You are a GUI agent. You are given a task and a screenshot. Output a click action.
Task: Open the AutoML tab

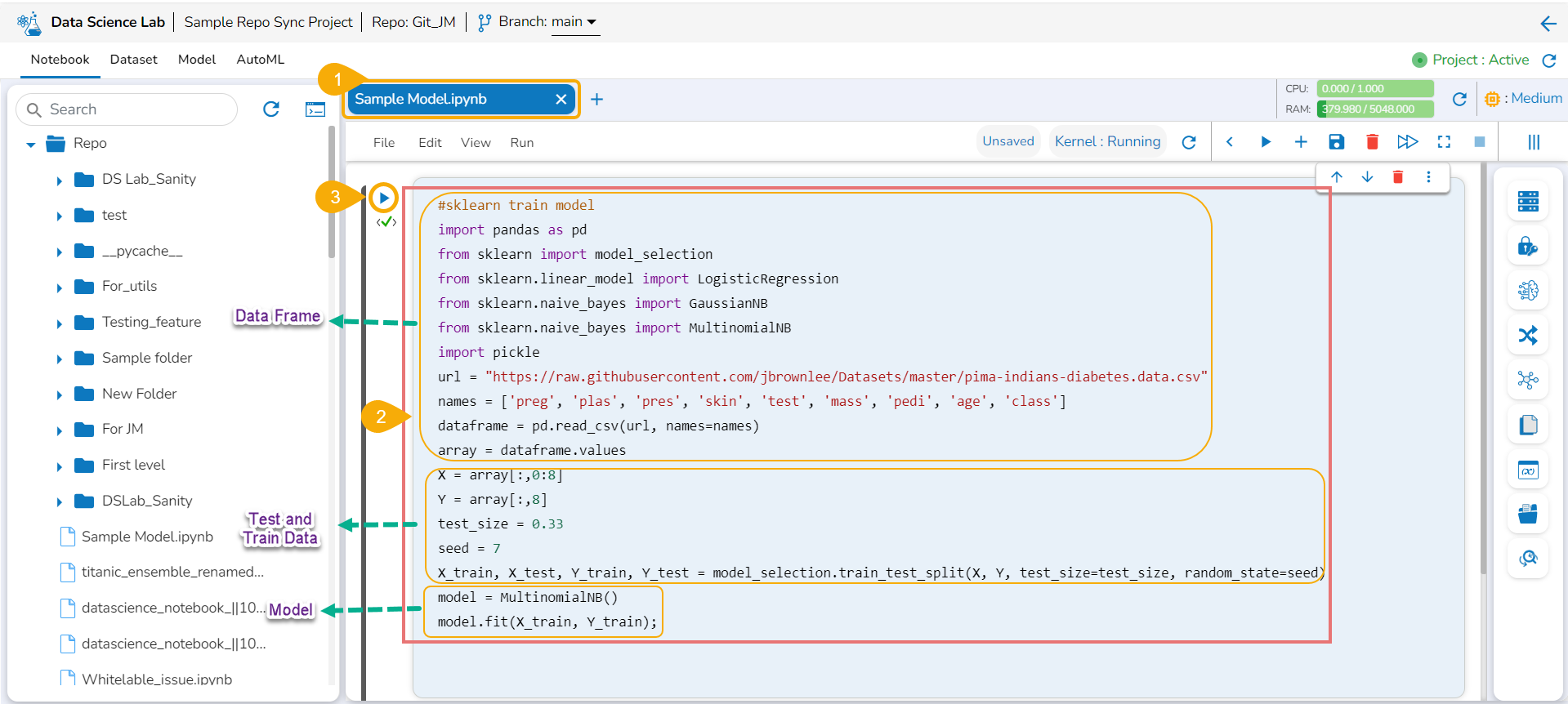click(x=260, y=60)
